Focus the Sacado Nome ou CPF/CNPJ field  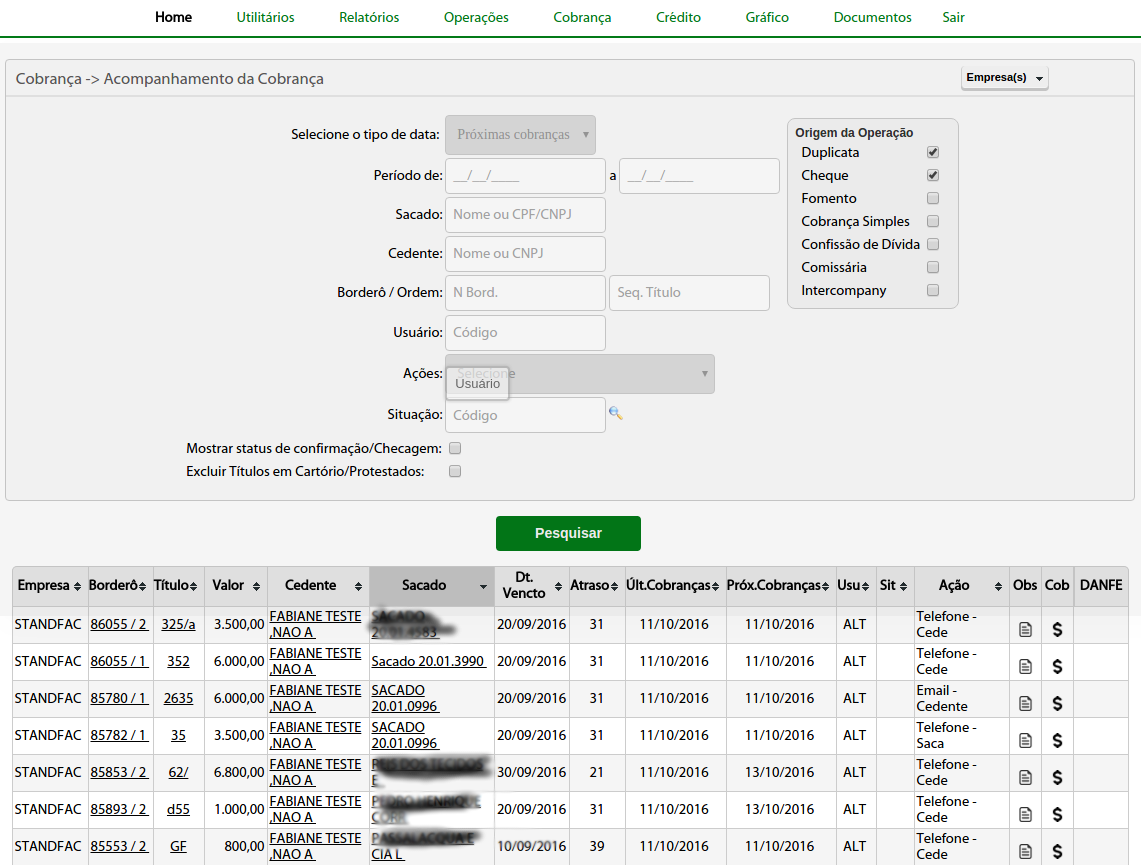tap(525, 215)
